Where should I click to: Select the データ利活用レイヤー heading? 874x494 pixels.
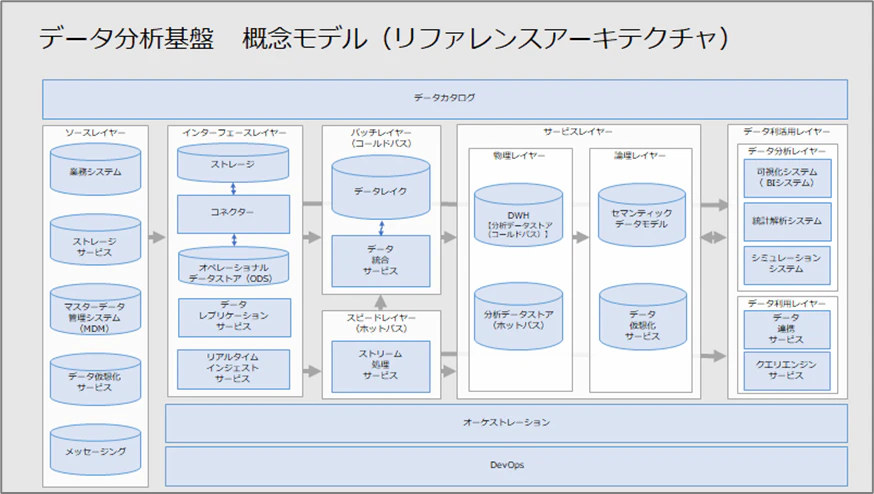(786, 132)
